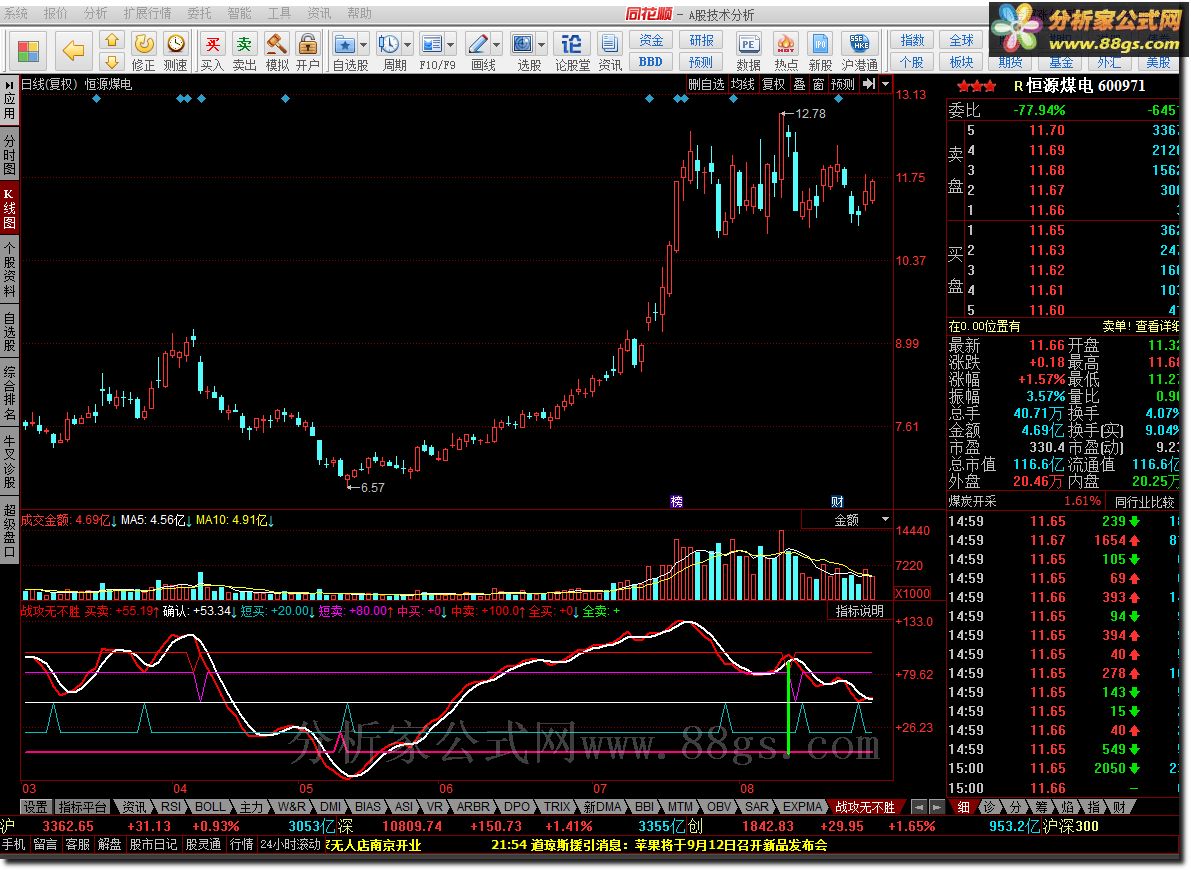This screenshot has width=1191, height=870.
Task: Select the EXPMA indicator tab
Action: click(802, 807)
